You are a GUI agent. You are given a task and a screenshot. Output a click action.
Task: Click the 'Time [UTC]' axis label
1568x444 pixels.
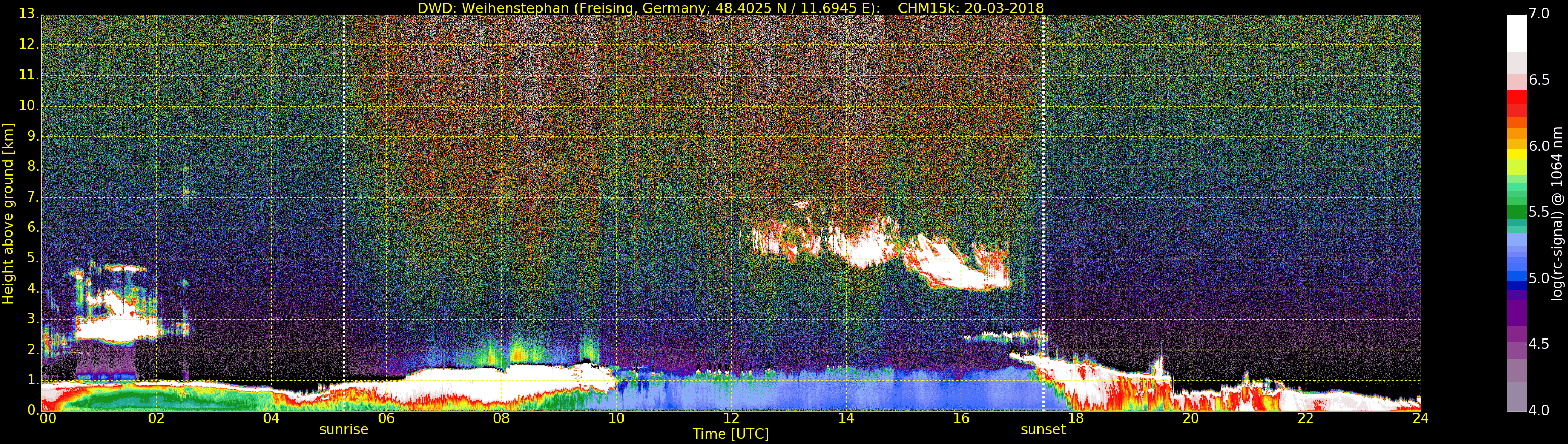(731, 434)
